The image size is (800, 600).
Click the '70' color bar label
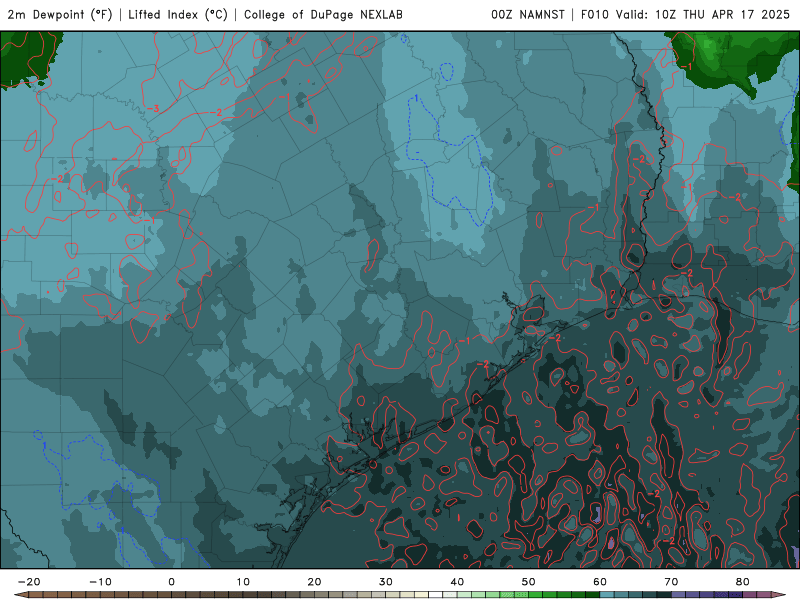(671, 582)
